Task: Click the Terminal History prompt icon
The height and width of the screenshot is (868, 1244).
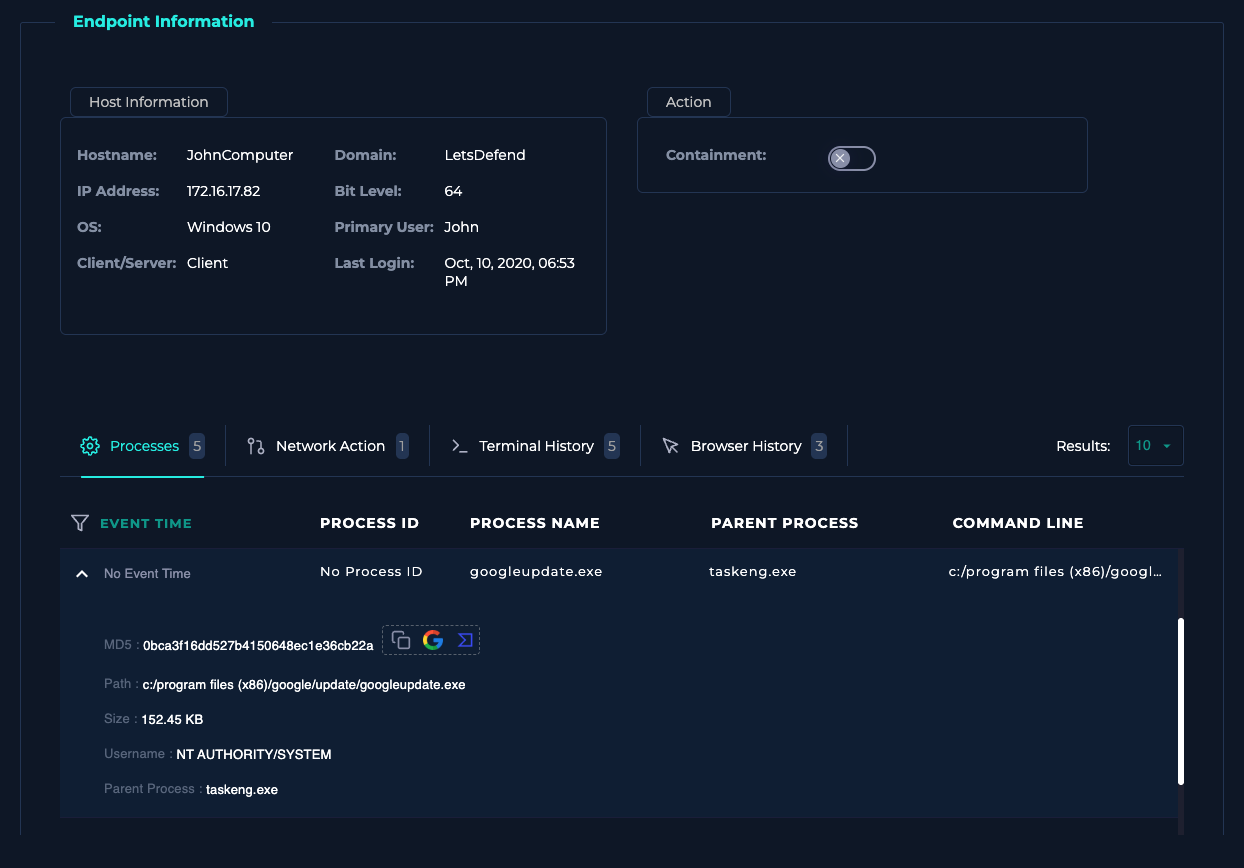Action: pos(460,446)
